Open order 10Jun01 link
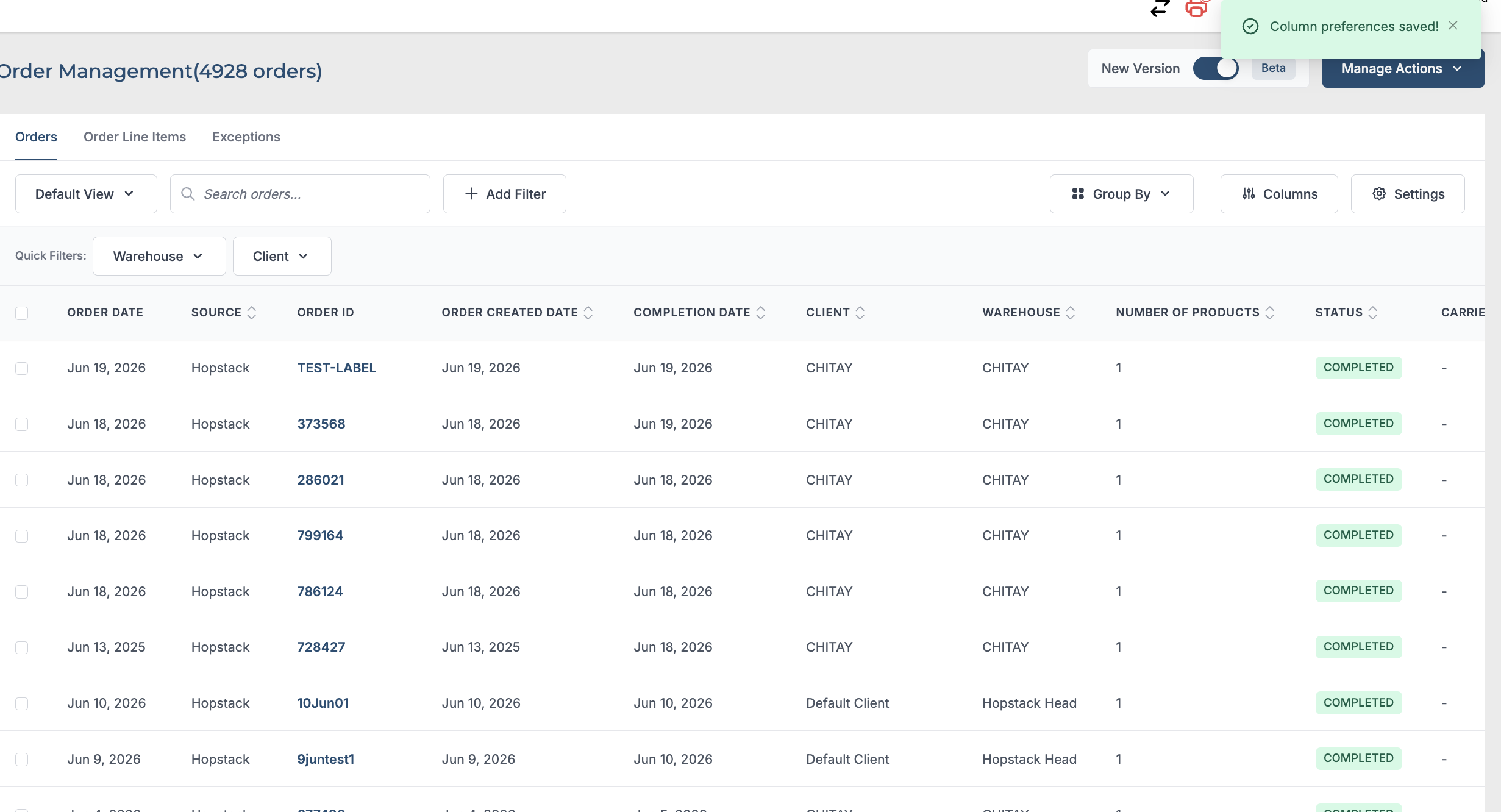This screenshot has height=812, width=1501. [x=323, y=703]
